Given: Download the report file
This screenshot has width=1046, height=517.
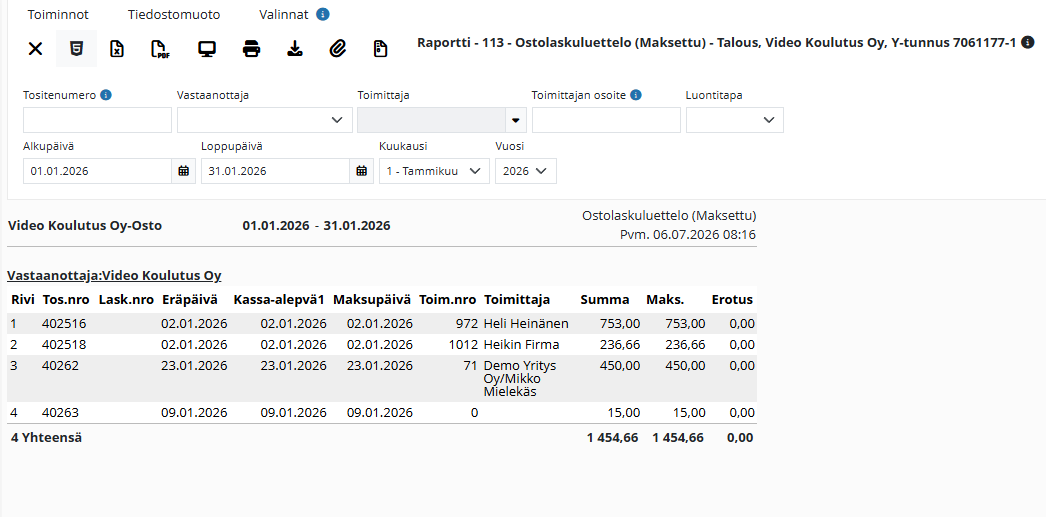Looking at the screenshot, I should pos(294,49).
